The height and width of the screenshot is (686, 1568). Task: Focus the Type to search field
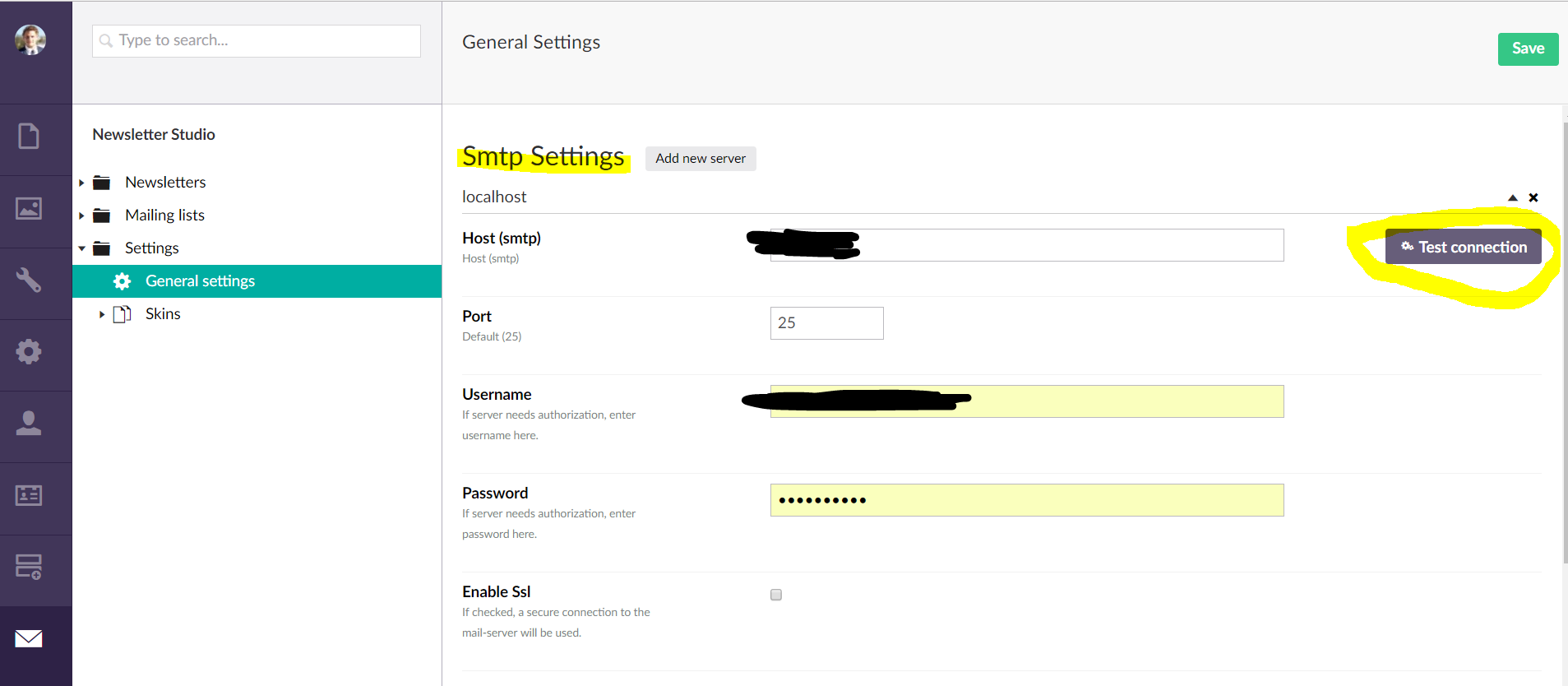click(257, 40)
